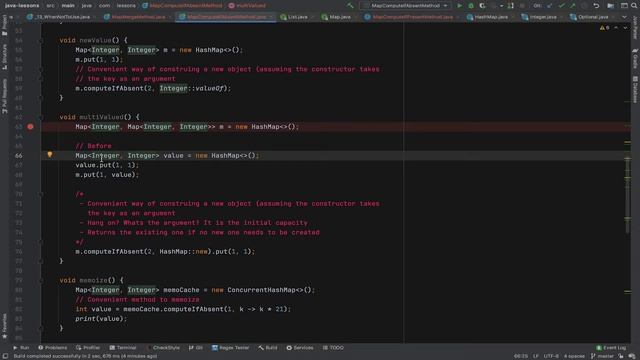Click the 4 spaces indent status item
This screenshot has width=640, height=360.
click(x=574, y=356)
